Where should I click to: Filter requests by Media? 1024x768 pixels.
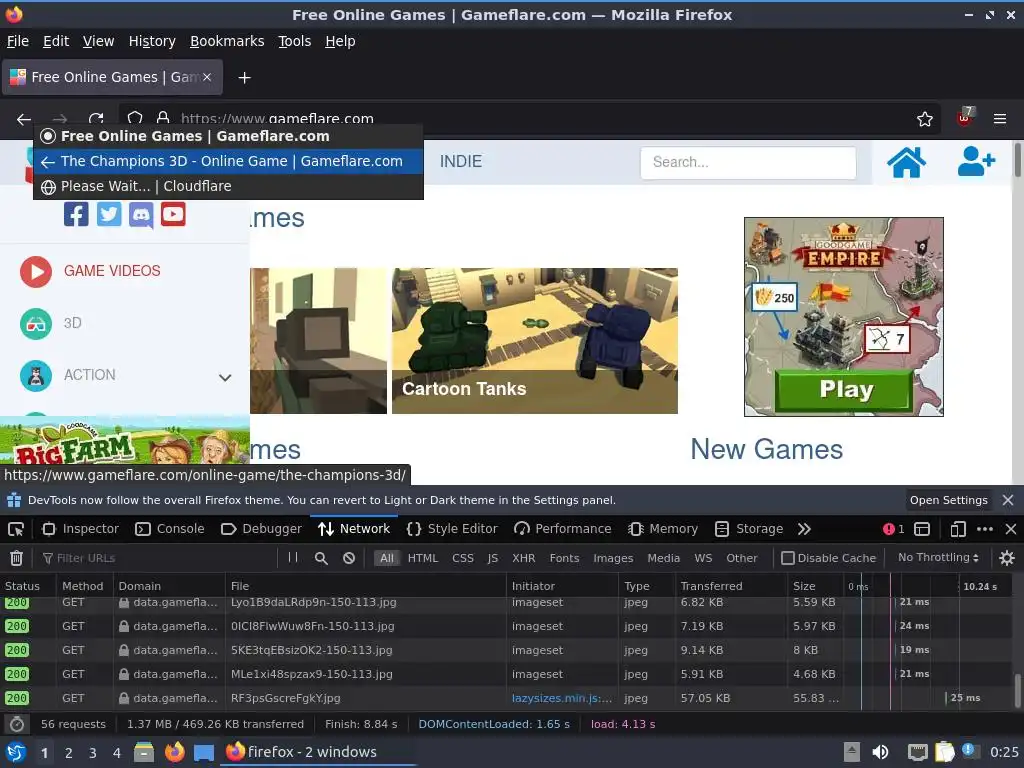663,558
